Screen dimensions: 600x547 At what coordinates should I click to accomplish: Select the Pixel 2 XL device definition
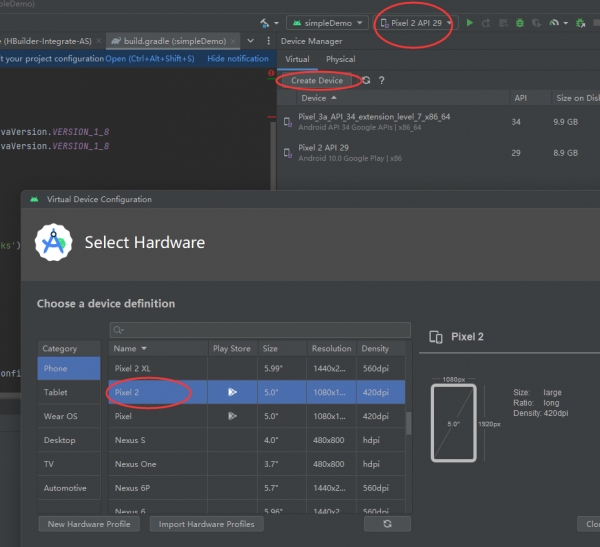point(257,368)
